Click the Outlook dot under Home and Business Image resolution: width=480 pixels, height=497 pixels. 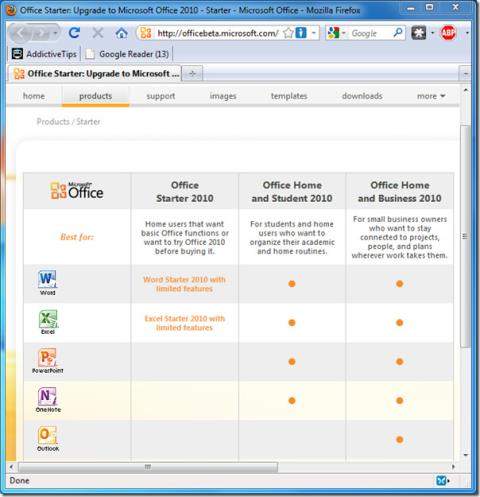point(400,440)
